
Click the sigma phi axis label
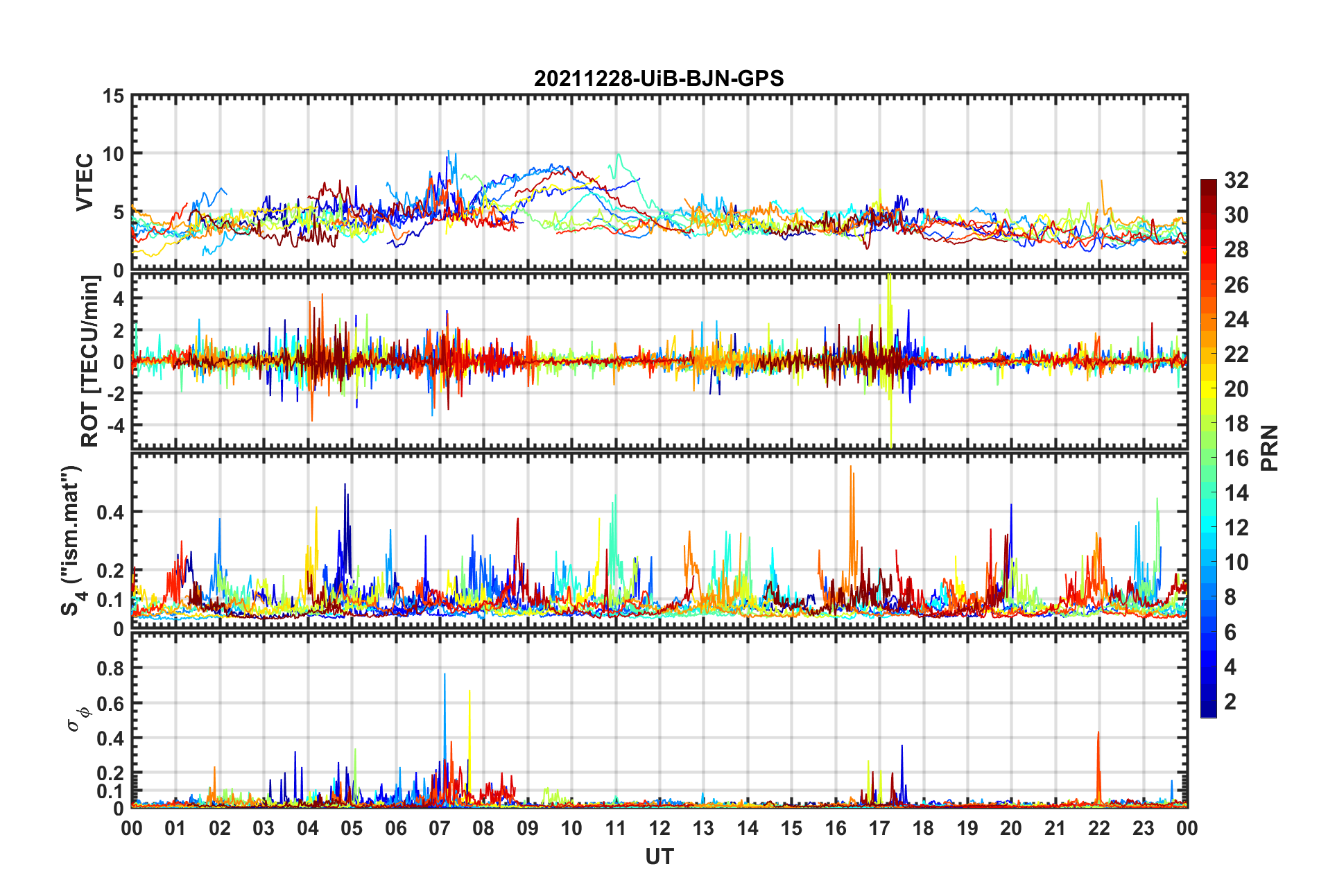coord(78,718)
